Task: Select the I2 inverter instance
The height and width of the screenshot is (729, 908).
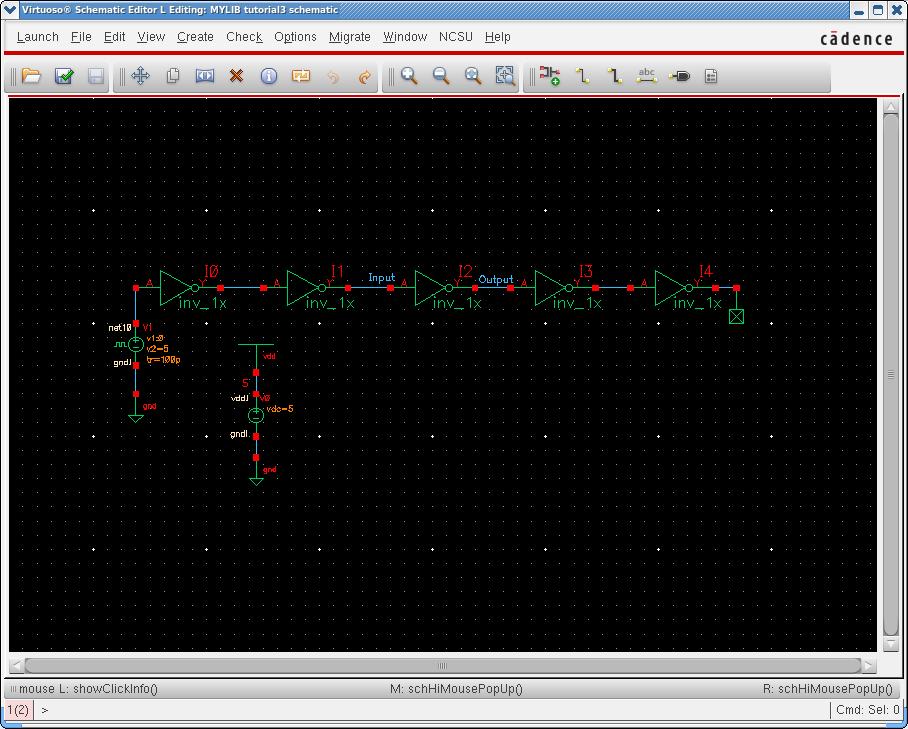Action: point(434,288)
